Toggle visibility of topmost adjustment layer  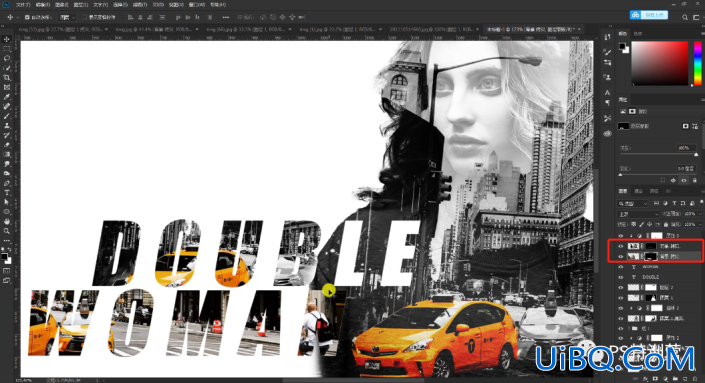point(621,236)
